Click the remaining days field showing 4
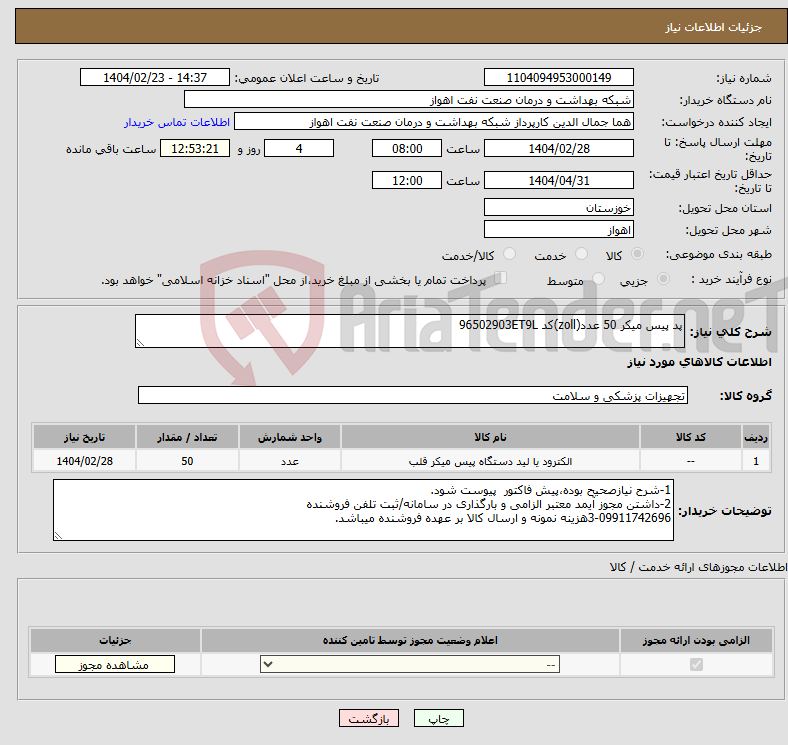The image size is (788, 745). [x=299, y=148]
